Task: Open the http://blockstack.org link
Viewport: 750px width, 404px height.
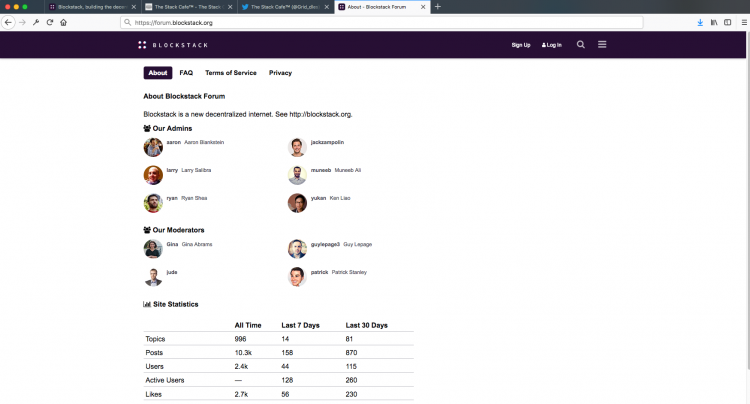Action: (320, 114)
